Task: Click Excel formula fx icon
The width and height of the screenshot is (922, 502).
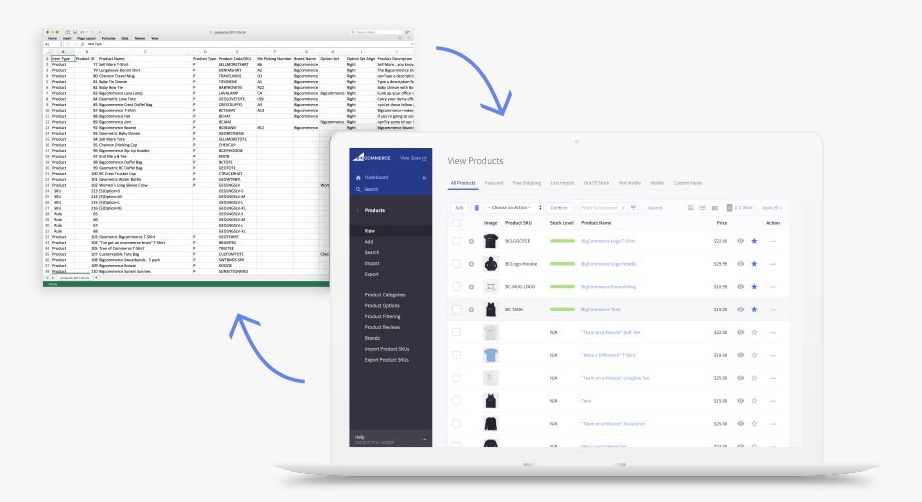Action: coord(82,44)
